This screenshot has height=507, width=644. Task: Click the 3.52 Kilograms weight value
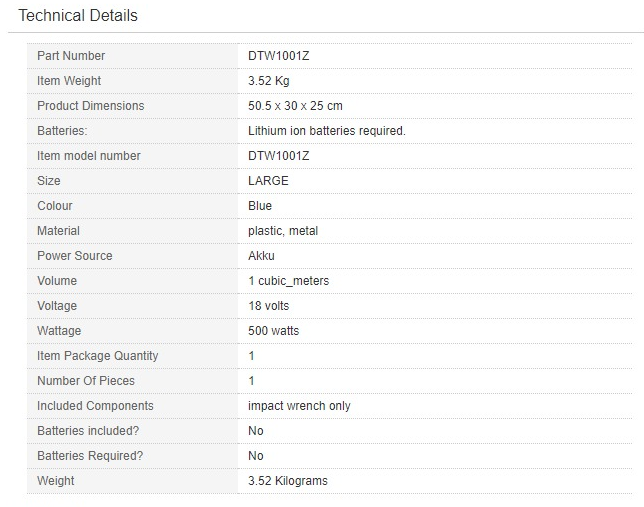(288, 481)
